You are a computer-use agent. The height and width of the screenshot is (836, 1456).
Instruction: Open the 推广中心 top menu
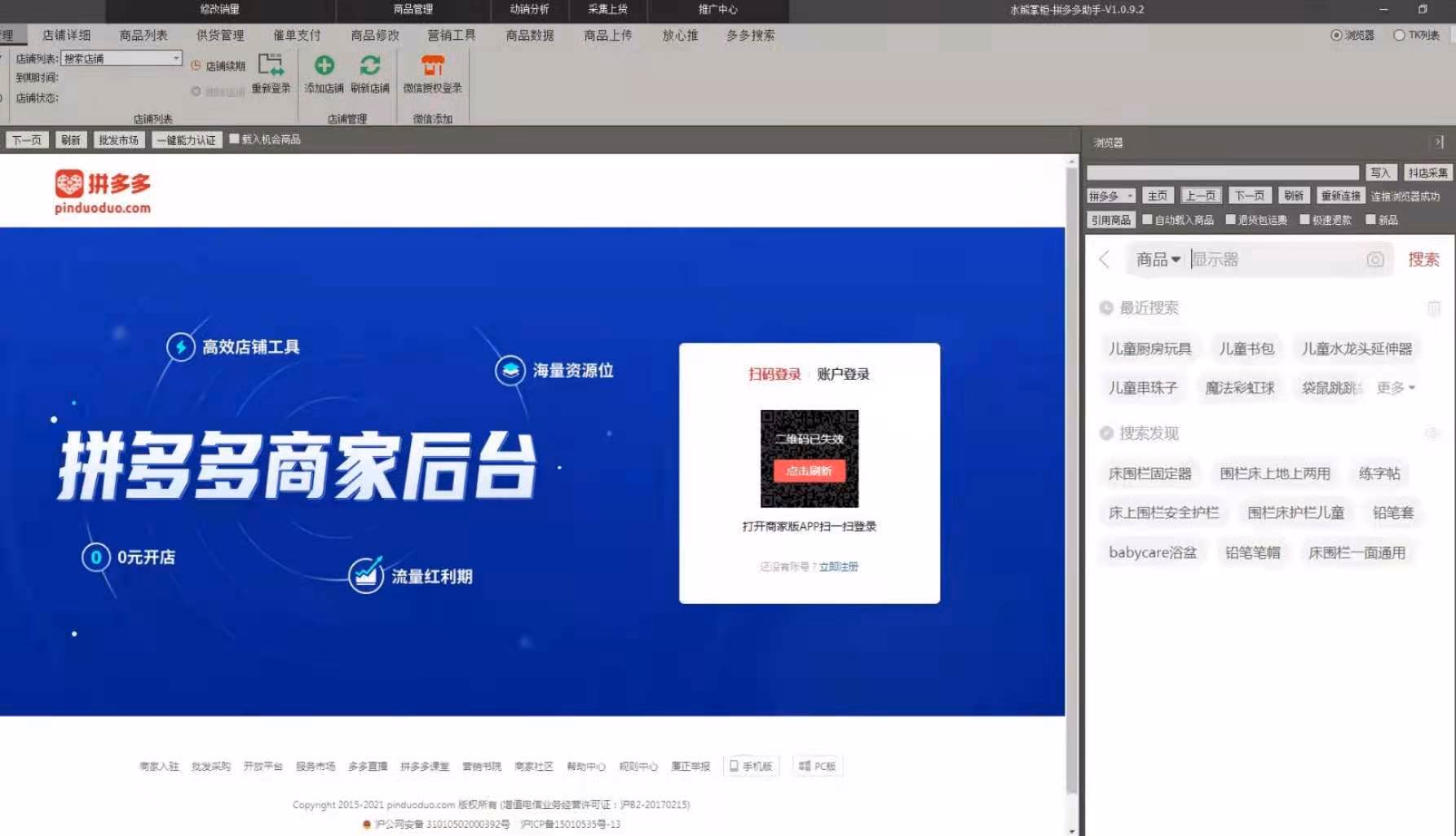(718, 10)
